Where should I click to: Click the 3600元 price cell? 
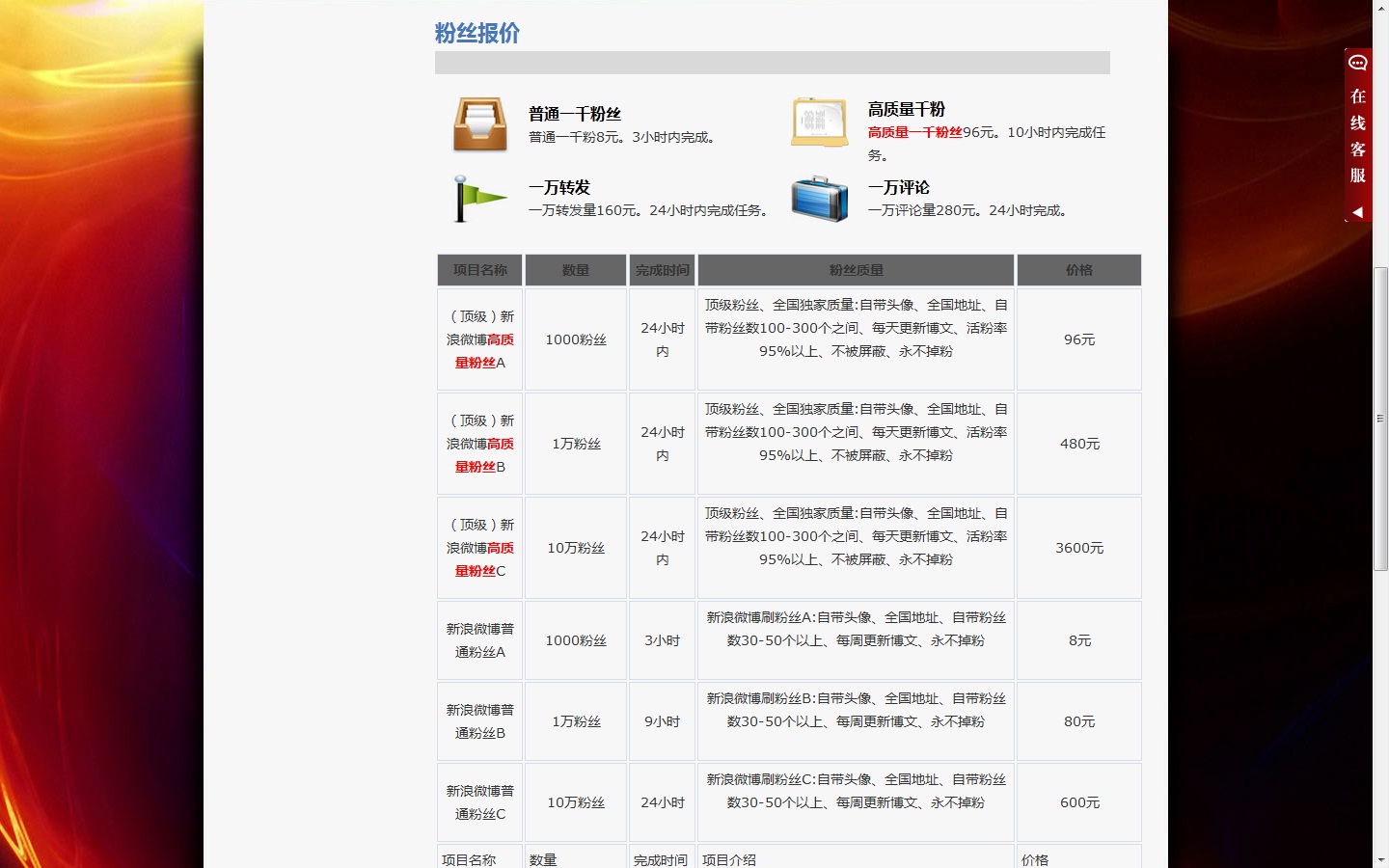(x=1079, y=548)
